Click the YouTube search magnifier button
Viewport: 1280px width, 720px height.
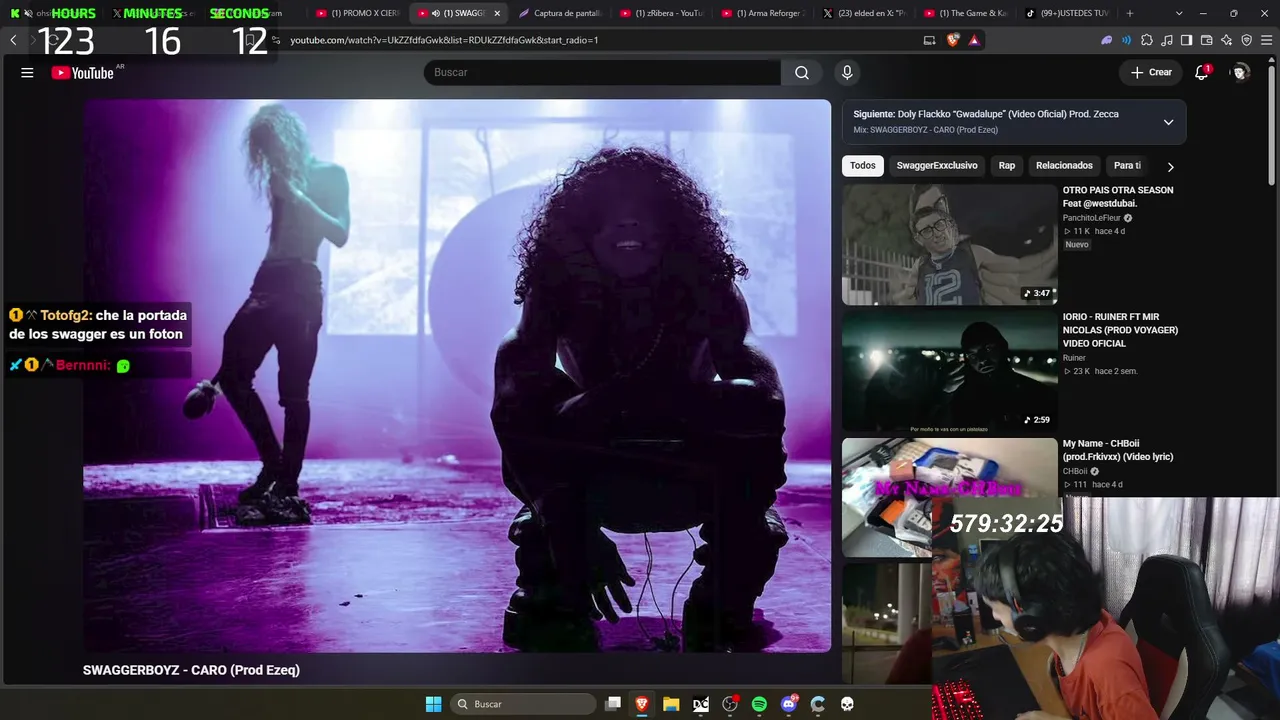(x=802, y=72)
